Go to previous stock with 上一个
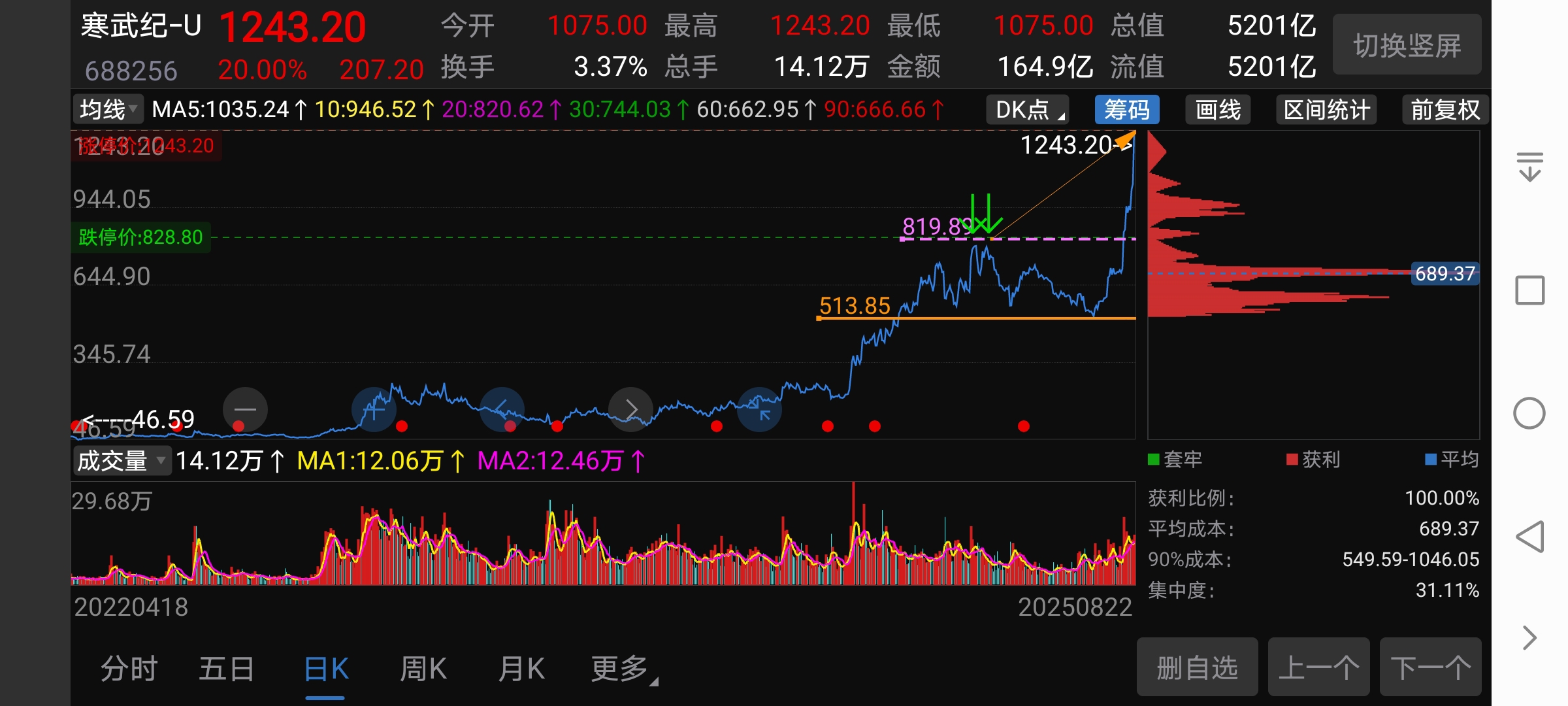This screenshot has height=706, width=1568. (x=1318, y=667)
